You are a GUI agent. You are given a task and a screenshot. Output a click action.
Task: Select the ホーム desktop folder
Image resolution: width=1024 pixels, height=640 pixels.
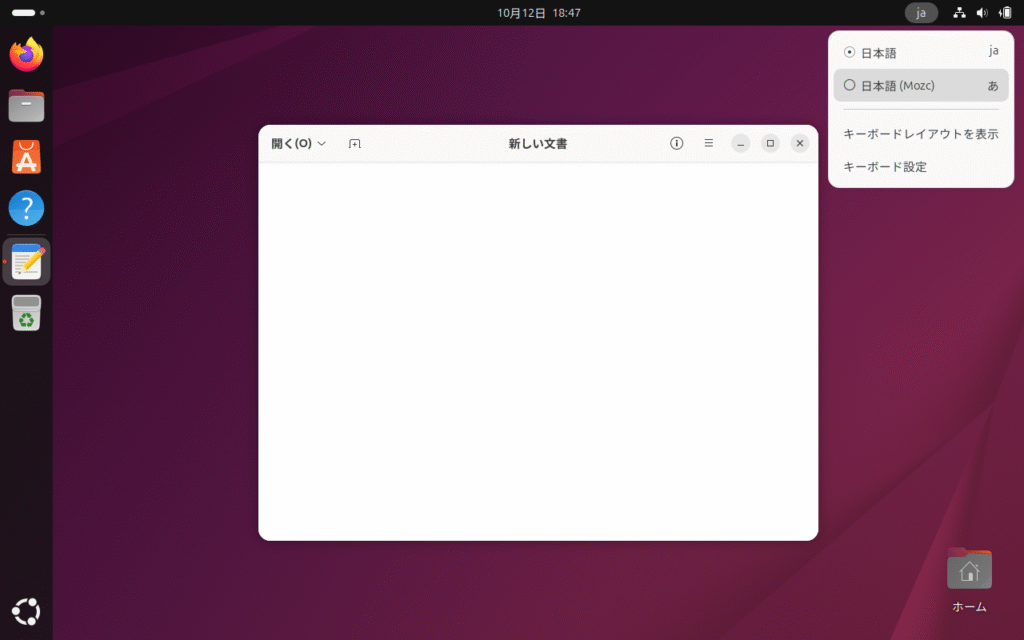[x=969, y=572]
